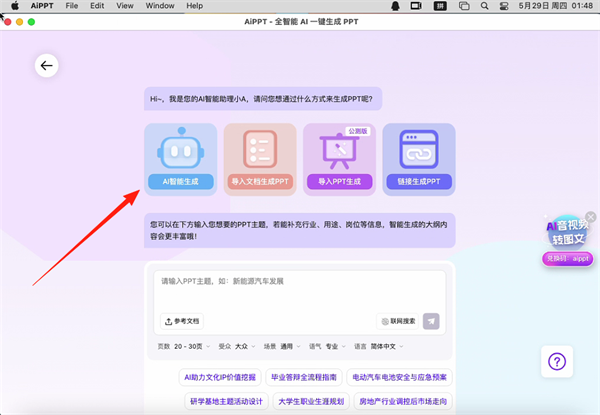Click the 导入PPT生成 button
This screenshot has height=415, width=600.
tap(339, 182)
